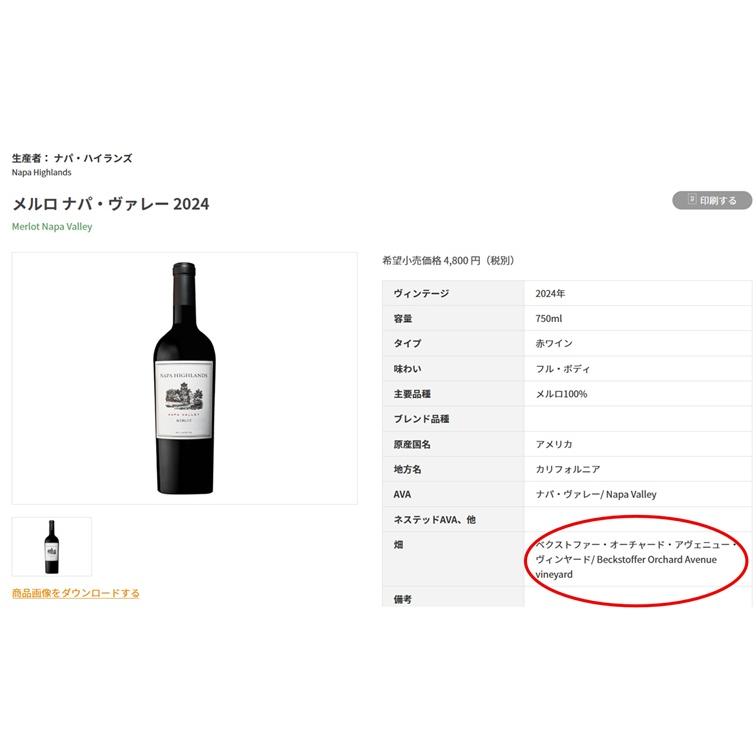
Task: Select the small wine bottle thumbnail
Action: click(51, 546)
